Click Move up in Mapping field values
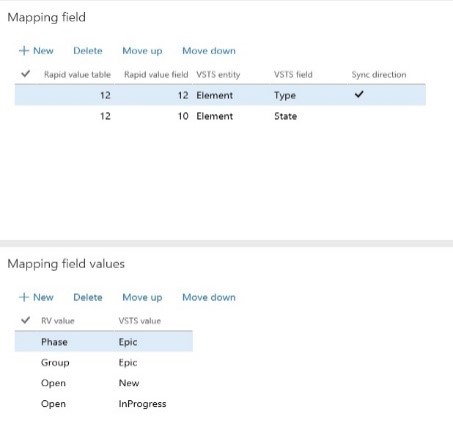Viewport: 453px width, 425px height. point(142,297)
